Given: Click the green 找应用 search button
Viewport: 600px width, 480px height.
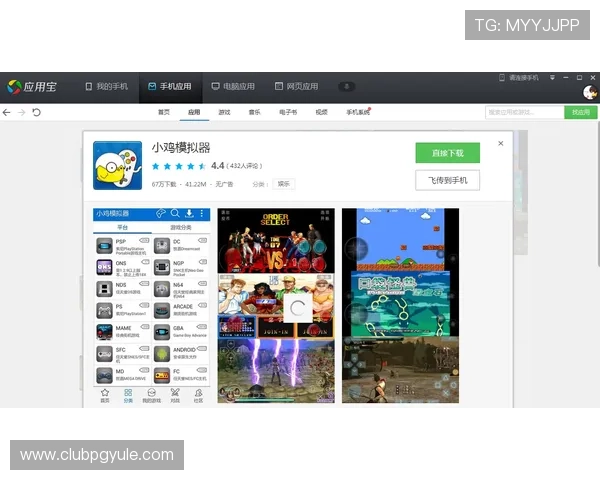Looking at the screenshot, I should tap(580, 113).
